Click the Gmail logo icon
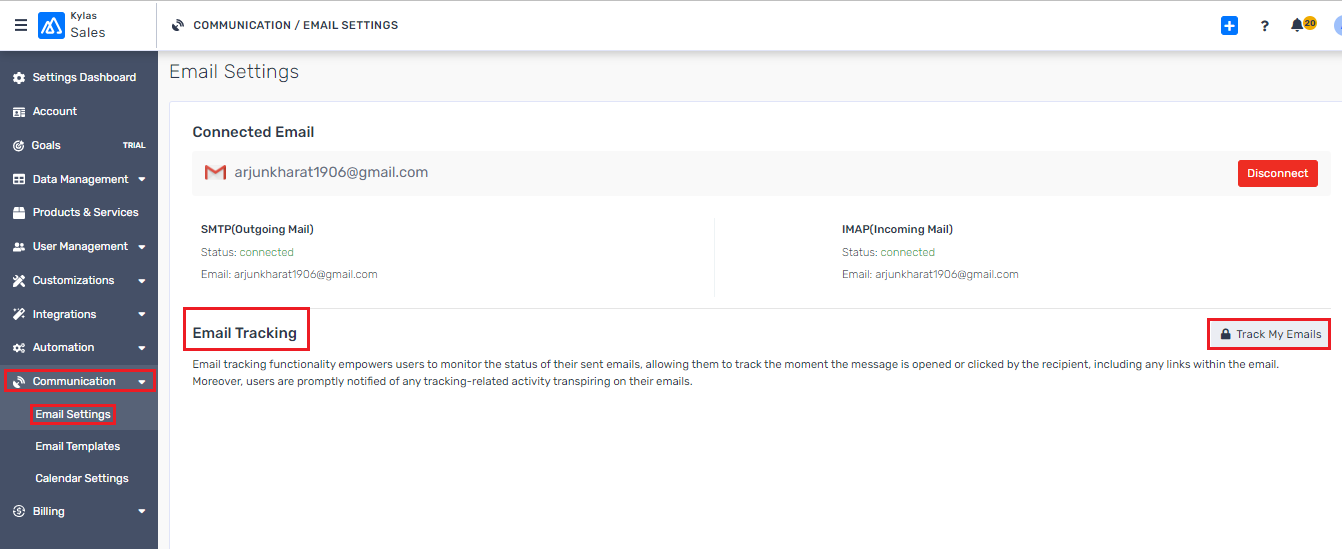 tap(215, 172)
